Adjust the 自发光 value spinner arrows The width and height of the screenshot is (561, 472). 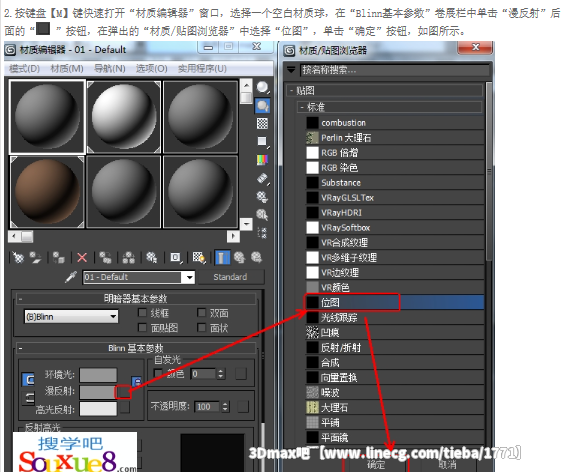tap(221, 374)
